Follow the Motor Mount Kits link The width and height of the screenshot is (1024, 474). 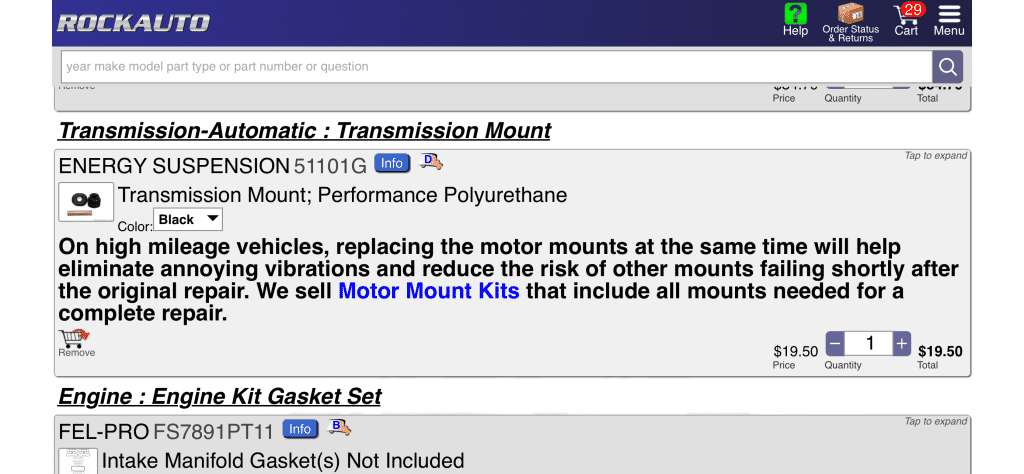[x=429, y=291]
